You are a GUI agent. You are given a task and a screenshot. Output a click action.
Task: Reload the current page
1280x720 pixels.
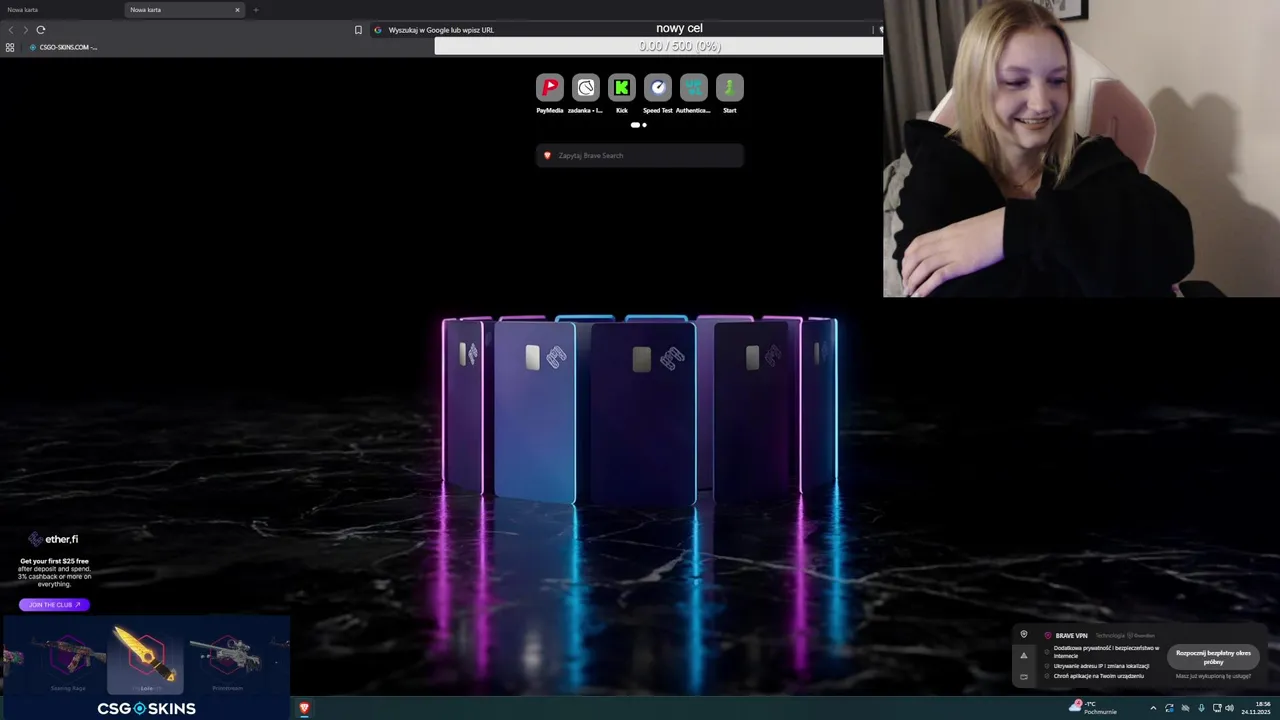[x=40, y=30]
